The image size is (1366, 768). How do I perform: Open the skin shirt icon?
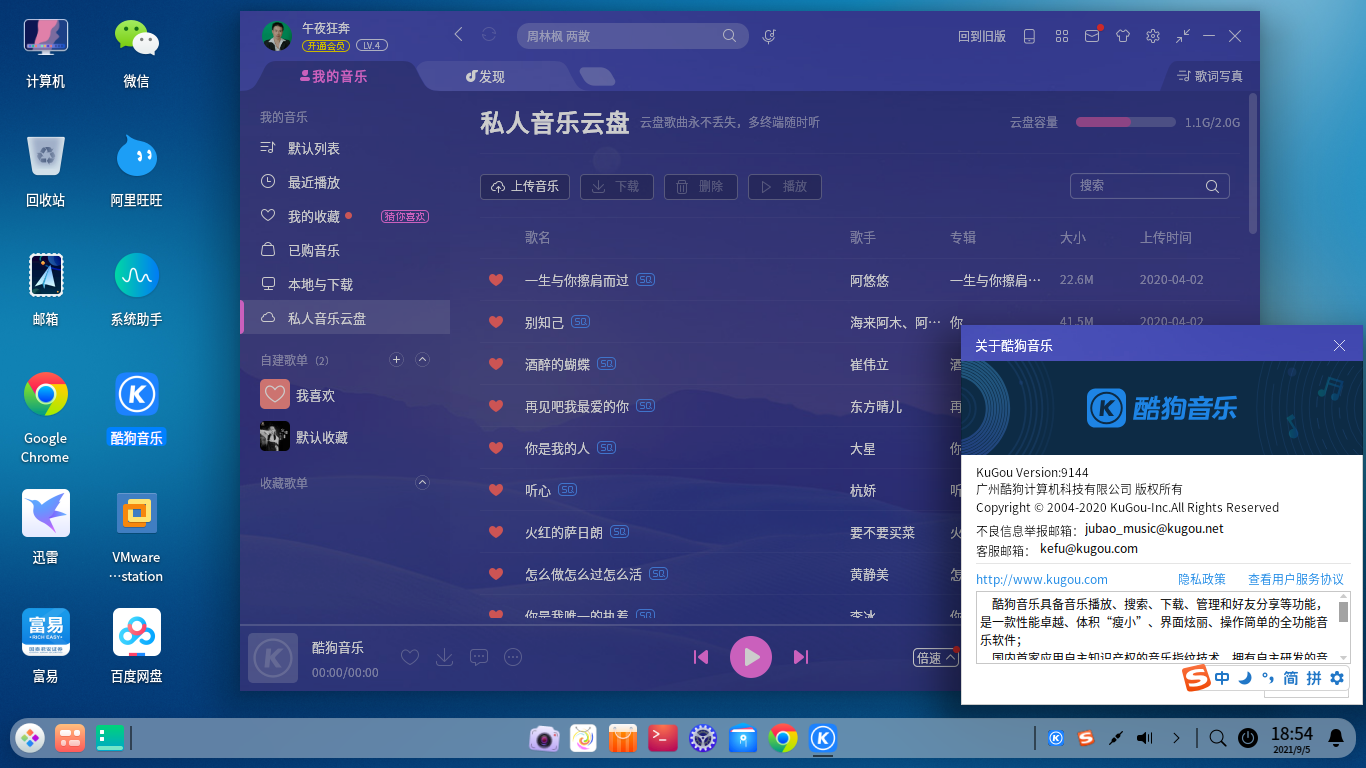(x=1122, y=36)
